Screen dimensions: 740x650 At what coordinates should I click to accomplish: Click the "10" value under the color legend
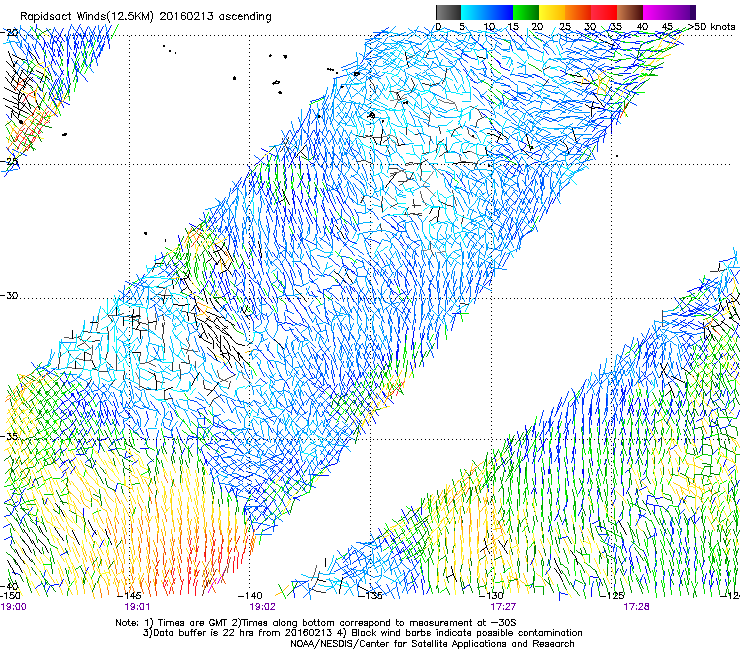(489, 27)
